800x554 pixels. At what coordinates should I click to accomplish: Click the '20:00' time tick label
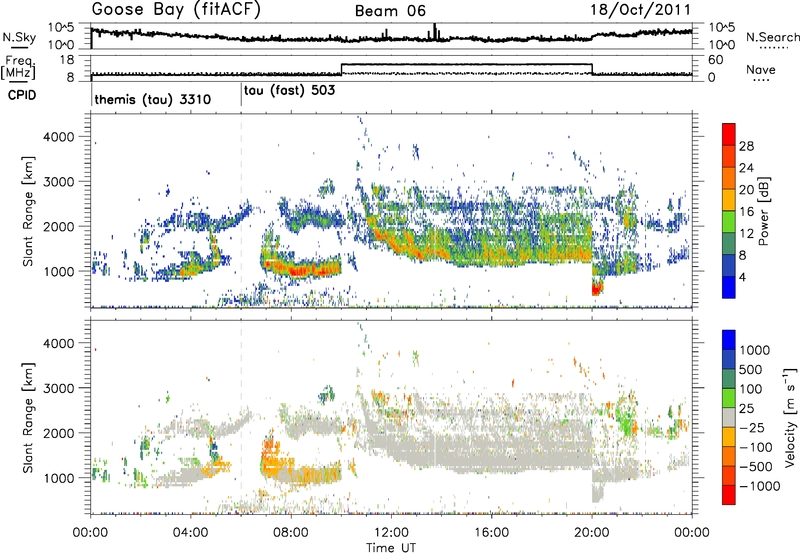pos(592,533)
